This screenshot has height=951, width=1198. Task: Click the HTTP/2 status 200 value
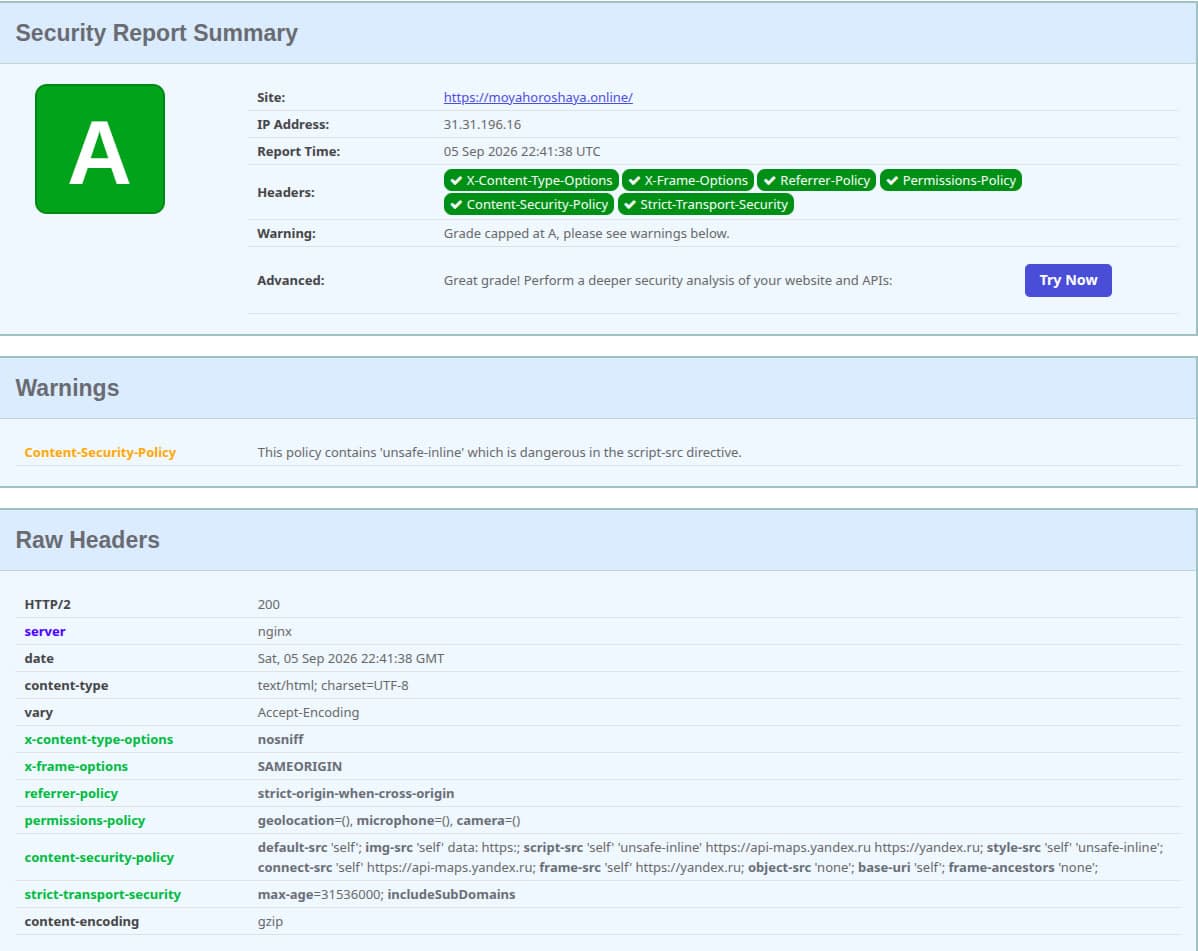pyautogui.click(x=269, y=604)
